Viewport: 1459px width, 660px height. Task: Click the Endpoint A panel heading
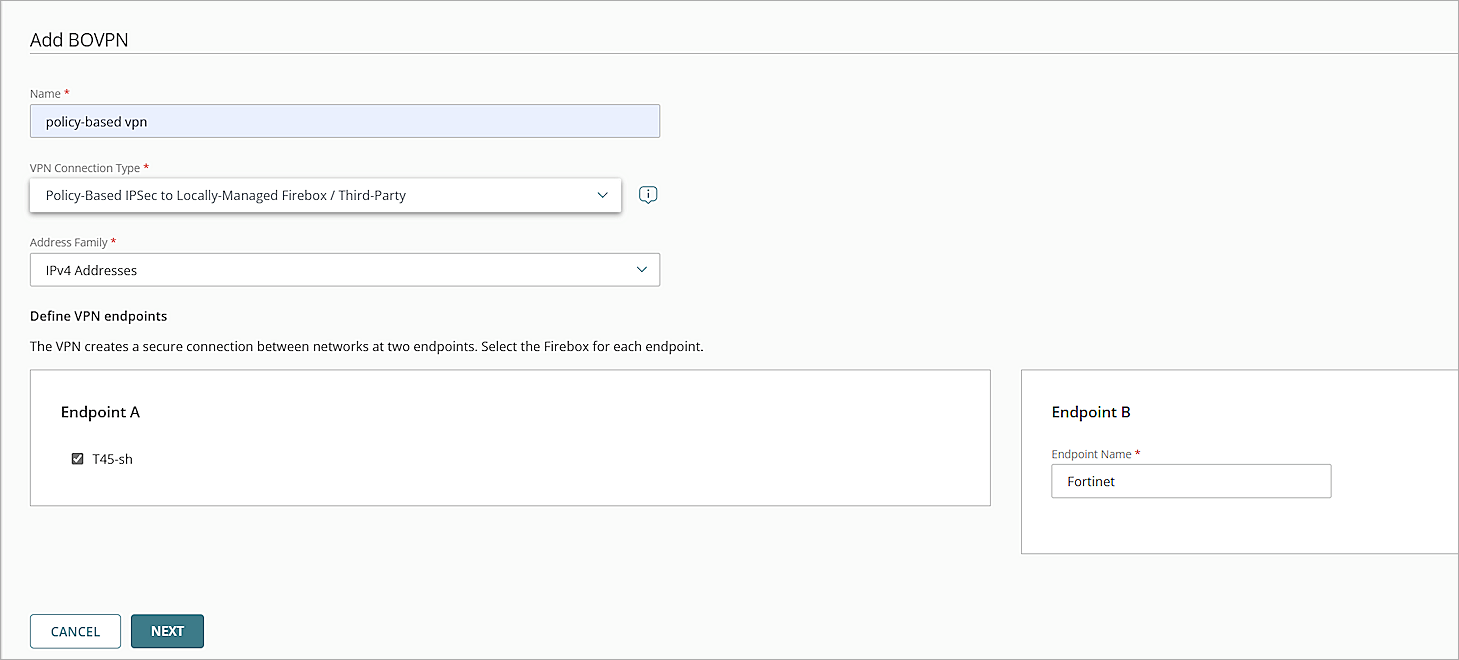pos(100,412)
